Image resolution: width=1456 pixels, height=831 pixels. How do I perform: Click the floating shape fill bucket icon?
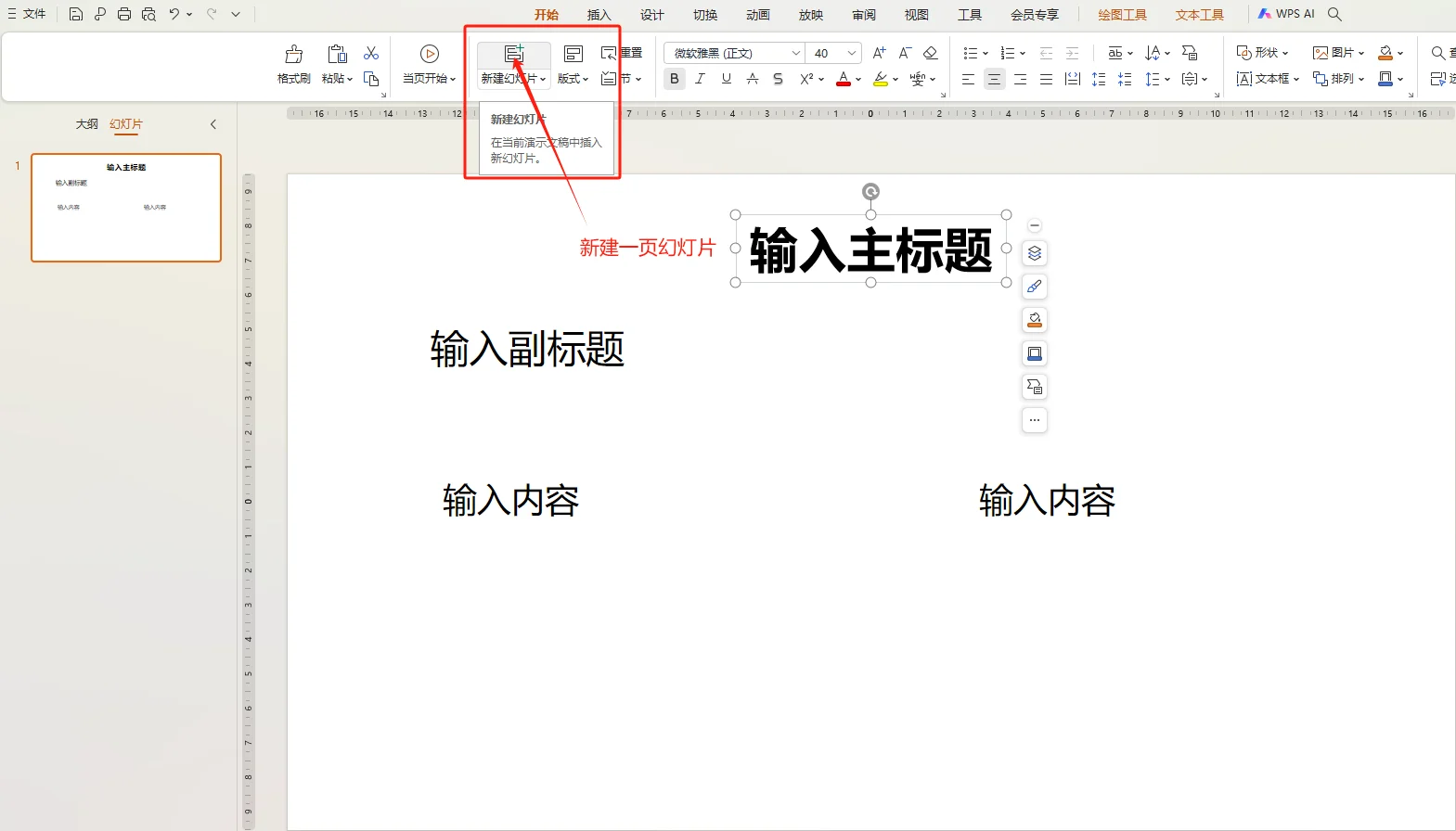coord(1035,320)
